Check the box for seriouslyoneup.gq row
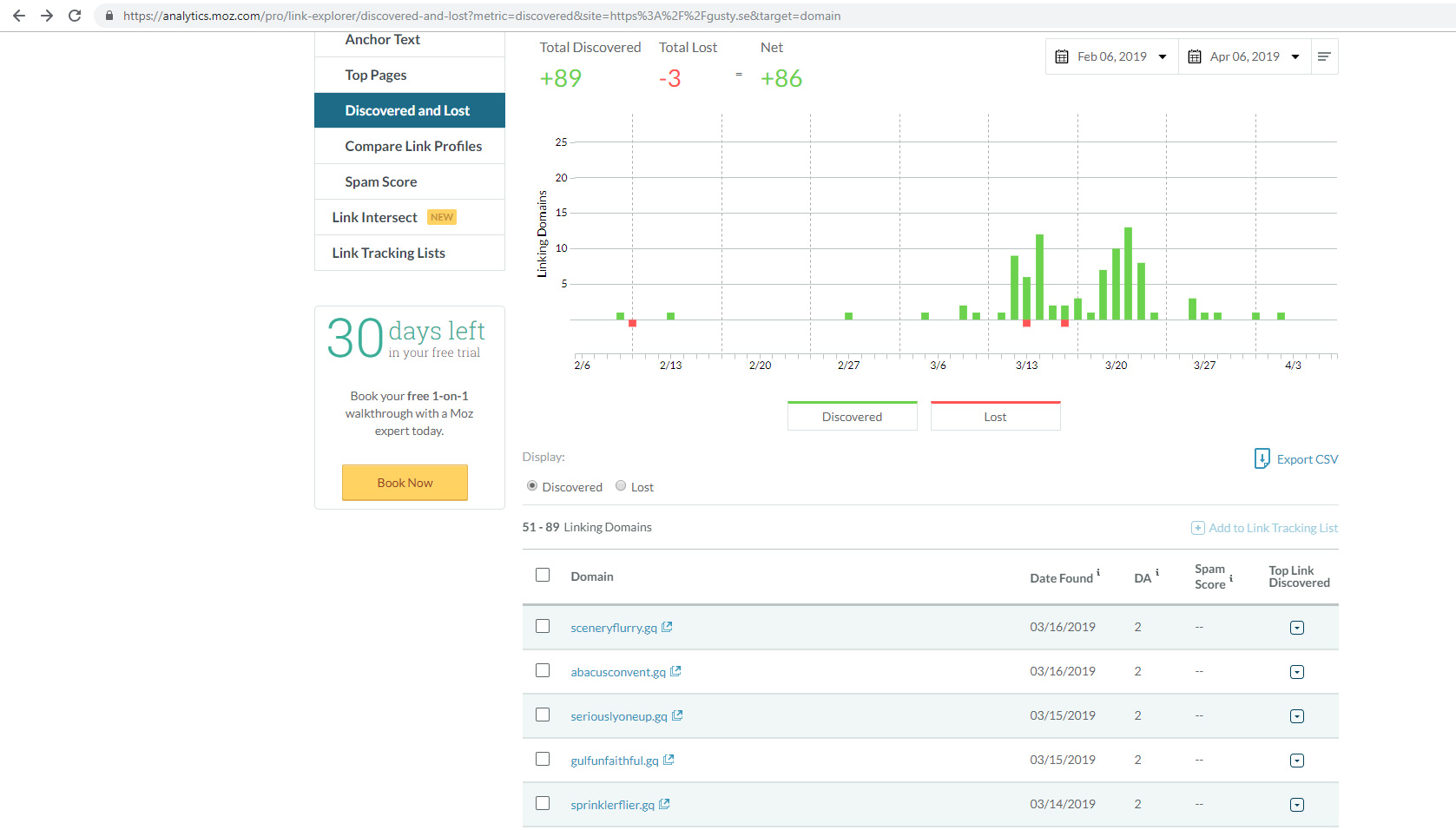Image resolution: width=1456 pixels, height=830 pixels. click(x=543, y=715)
